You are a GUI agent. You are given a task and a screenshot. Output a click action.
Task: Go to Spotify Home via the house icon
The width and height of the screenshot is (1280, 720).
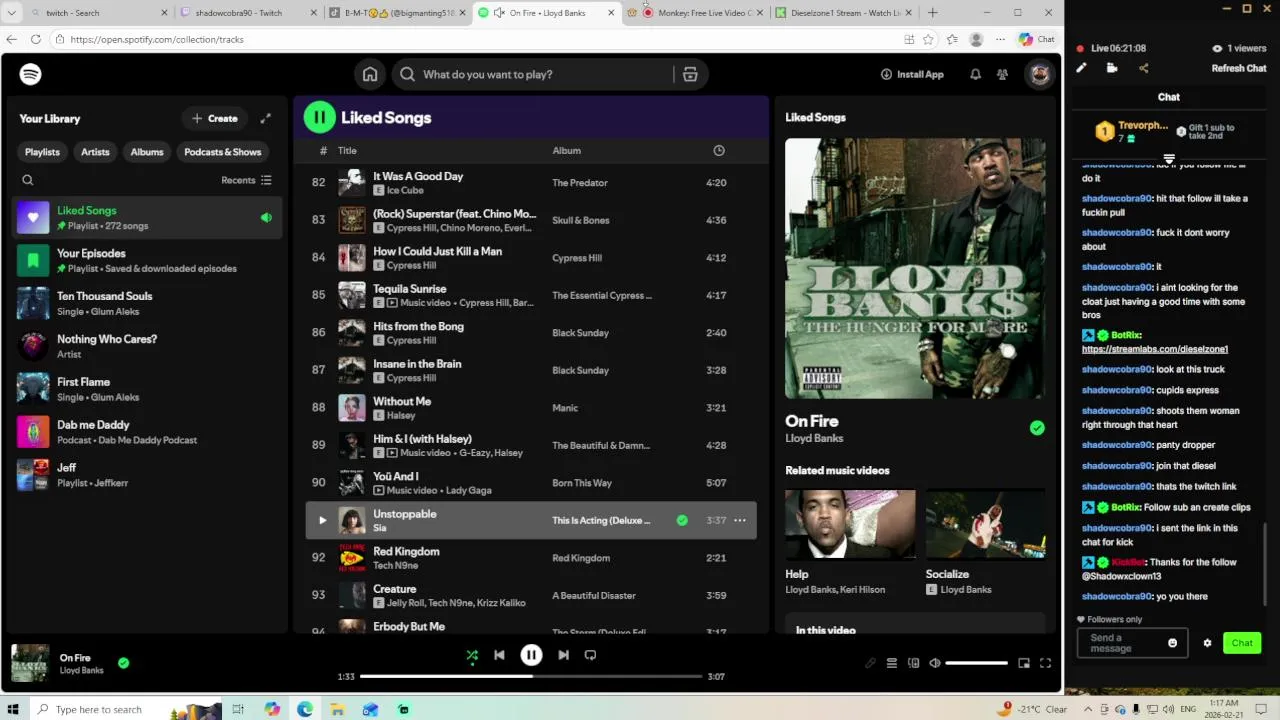tap(370, 74)
